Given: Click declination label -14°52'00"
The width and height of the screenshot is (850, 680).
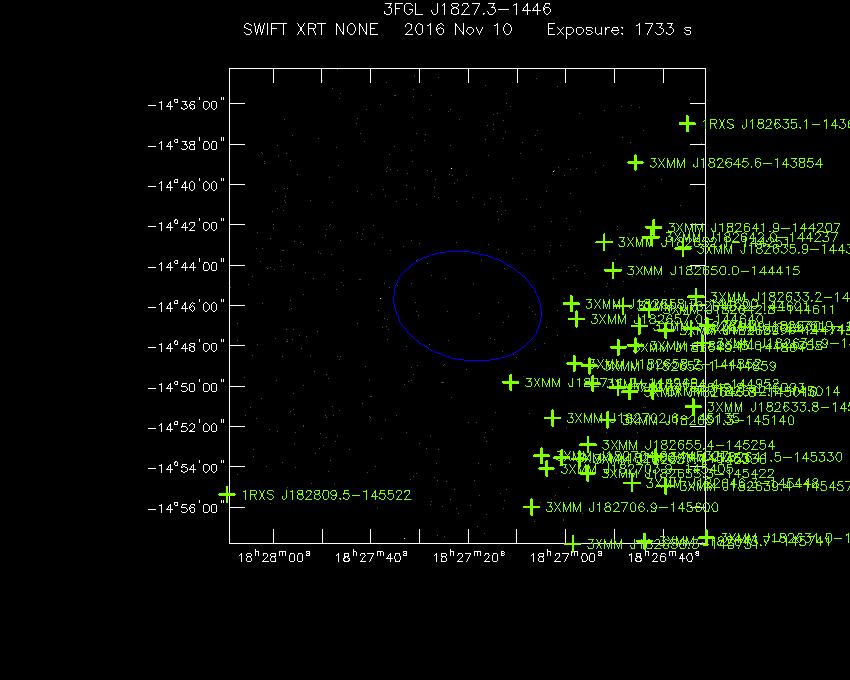Looking at the screenshot, I should coord(186,428).
